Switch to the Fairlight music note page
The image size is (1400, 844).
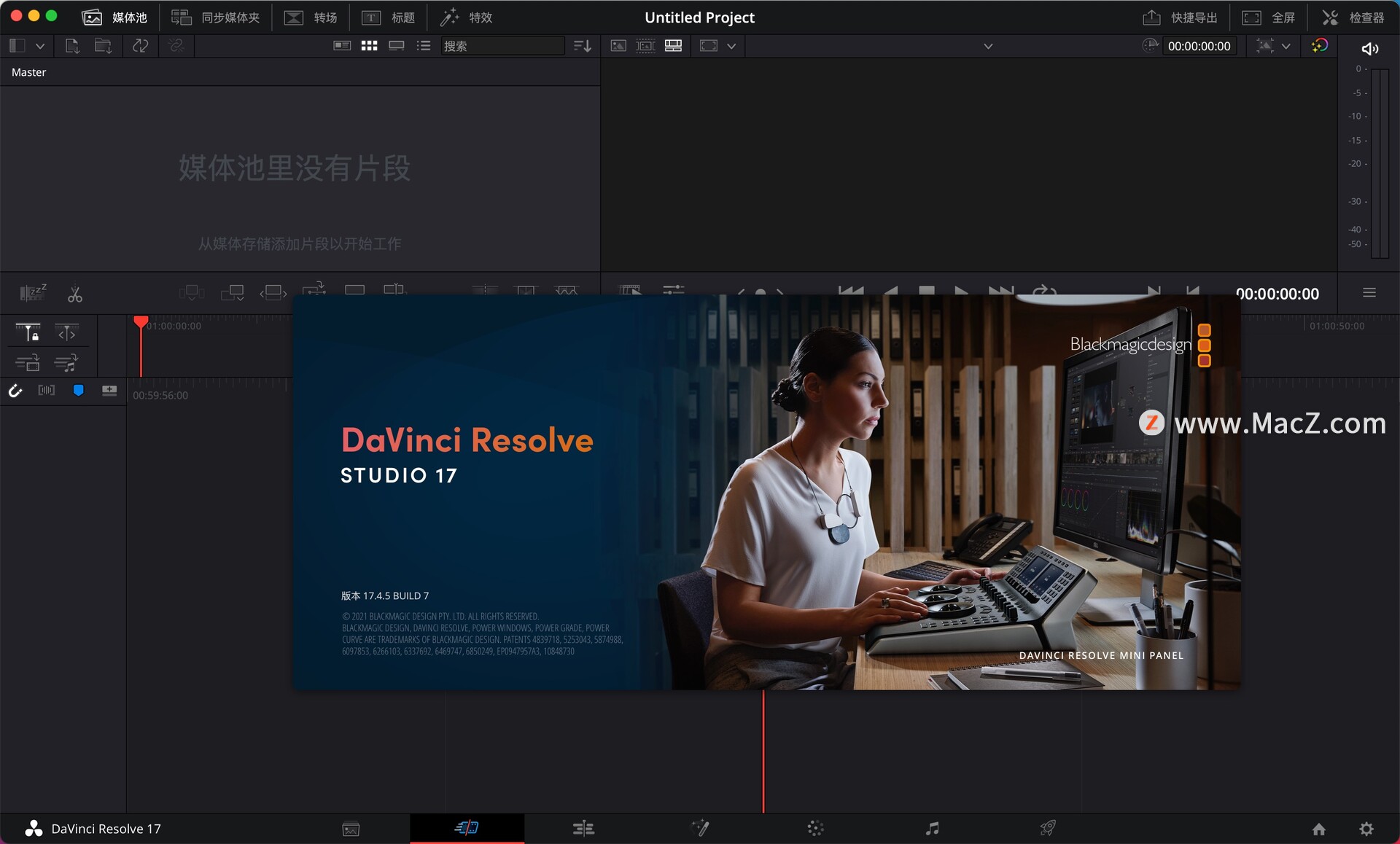[x=932, y=828]
